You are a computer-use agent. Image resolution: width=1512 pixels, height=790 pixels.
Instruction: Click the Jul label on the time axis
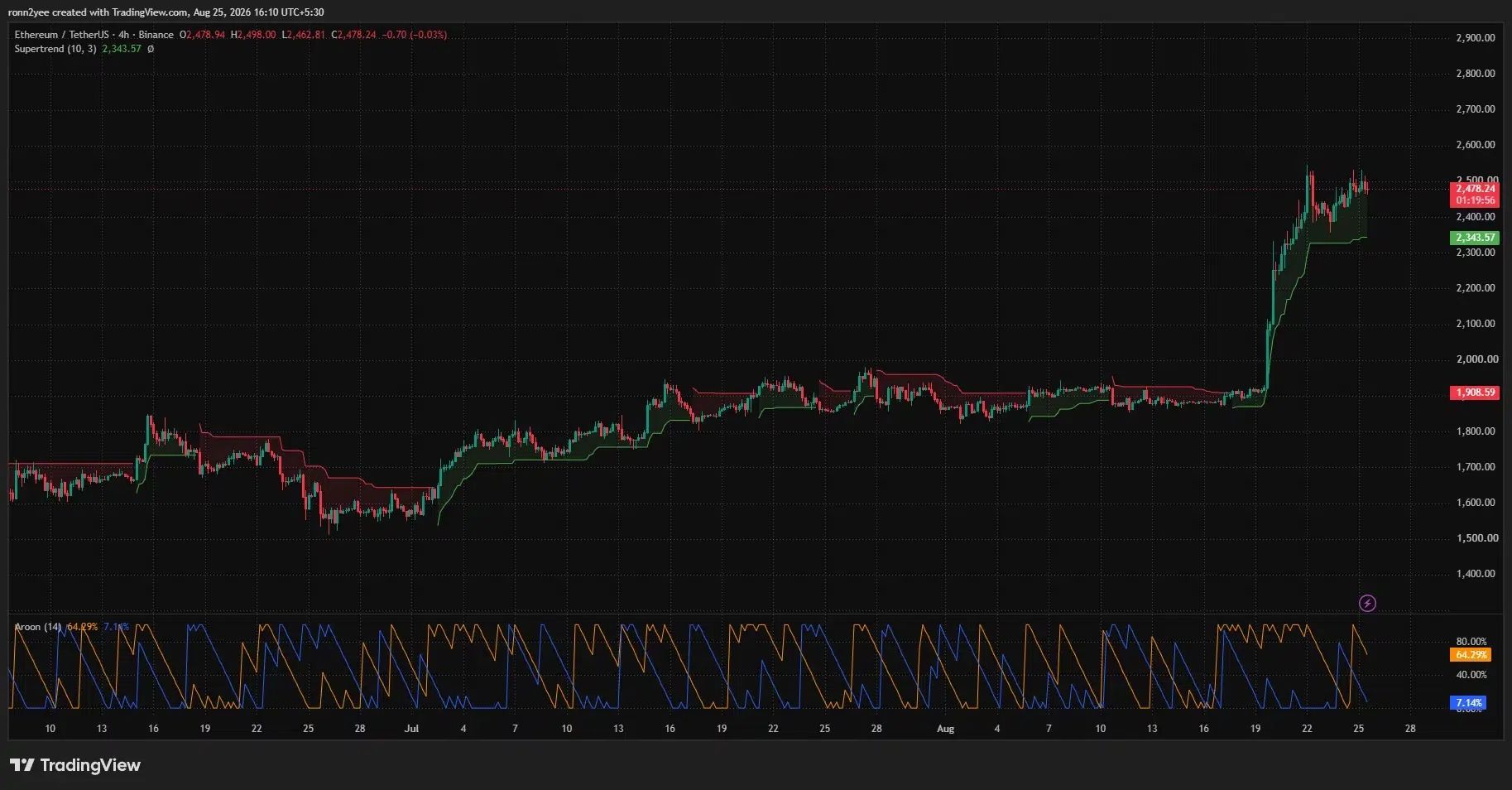[411, 729]
